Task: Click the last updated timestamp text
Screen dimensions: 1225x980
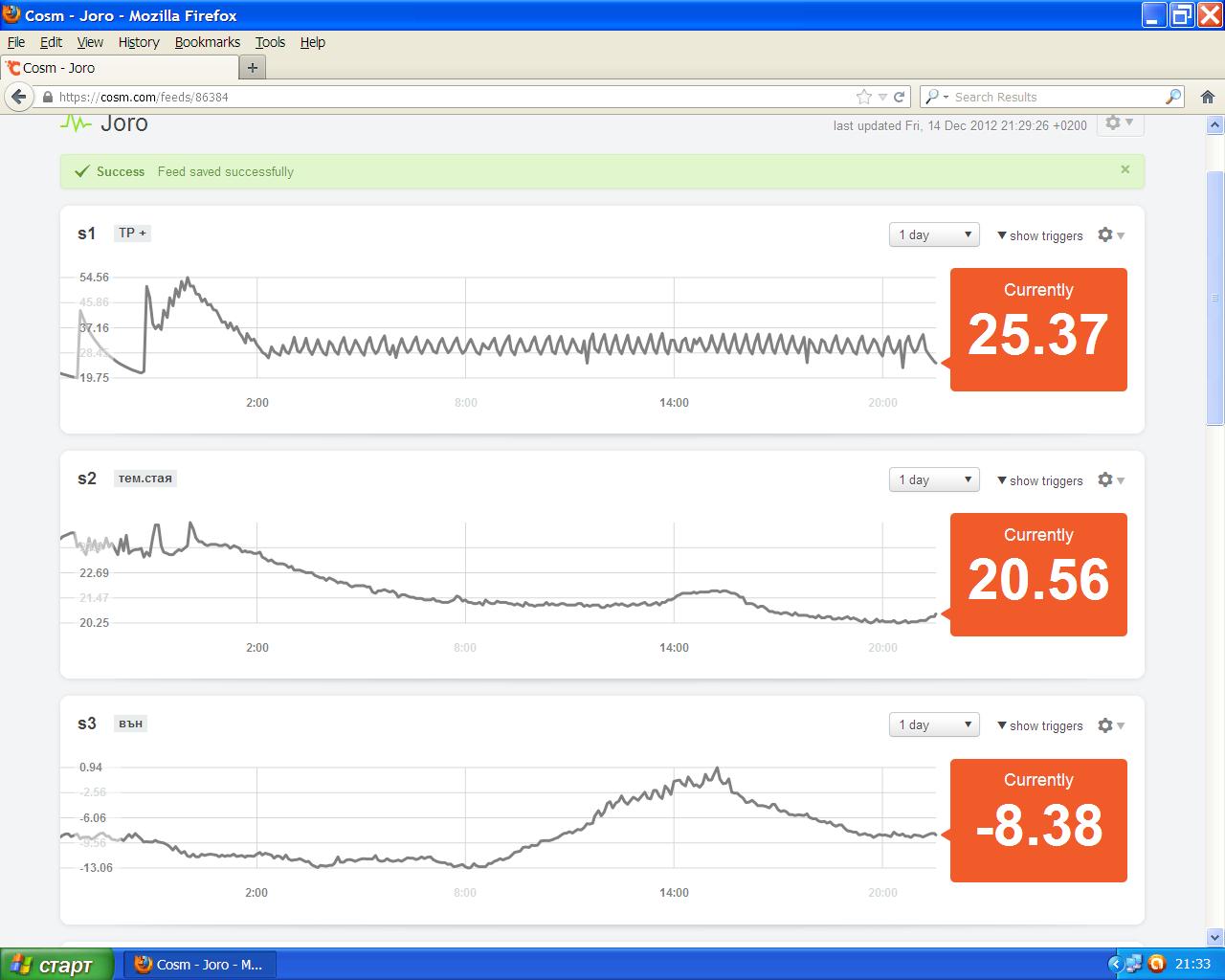Action: pyautogui.click(x=960, y=125)
